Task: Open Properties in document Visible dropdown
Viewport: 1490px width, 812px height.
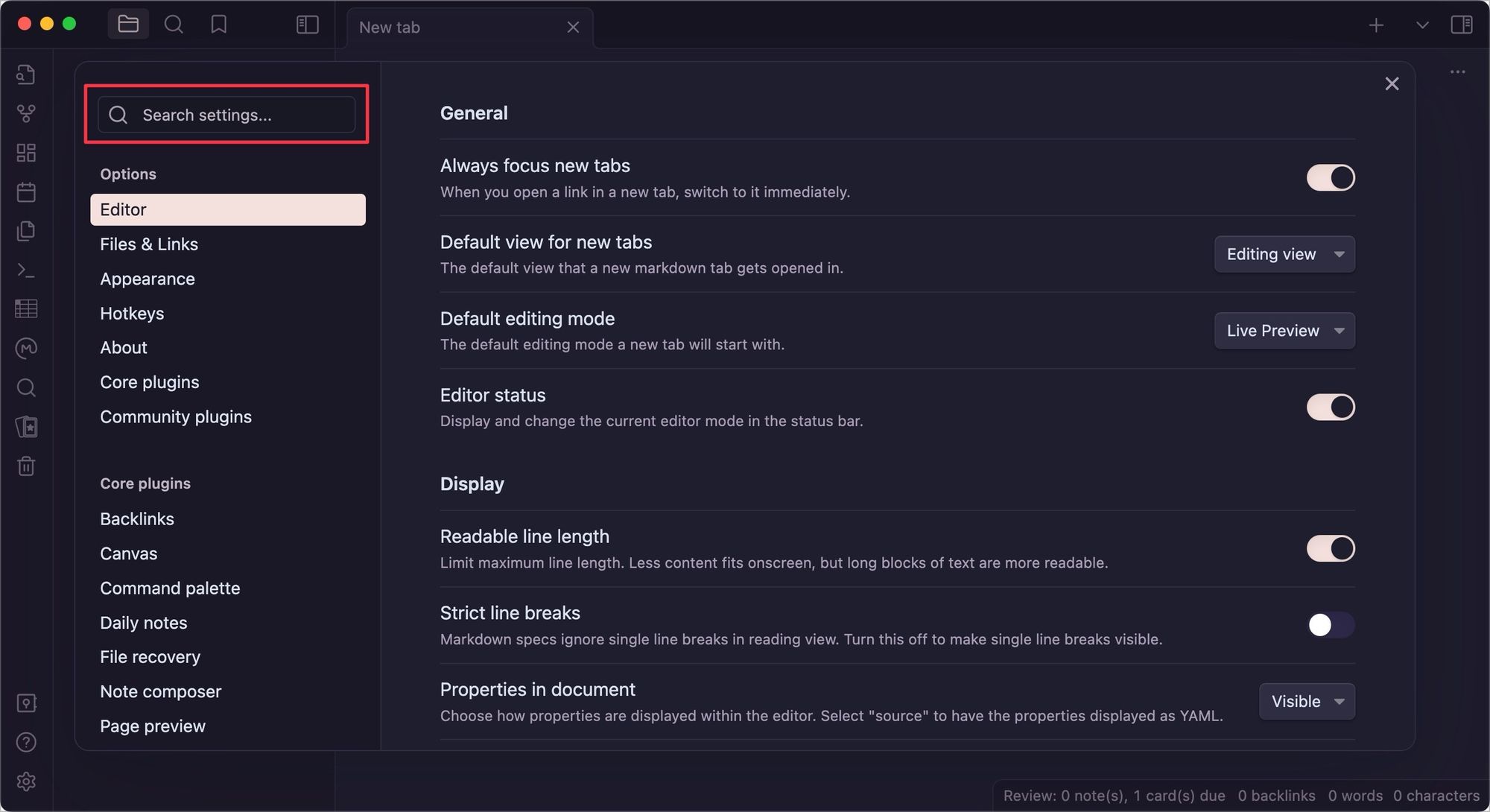Action: pos(1306,702)
